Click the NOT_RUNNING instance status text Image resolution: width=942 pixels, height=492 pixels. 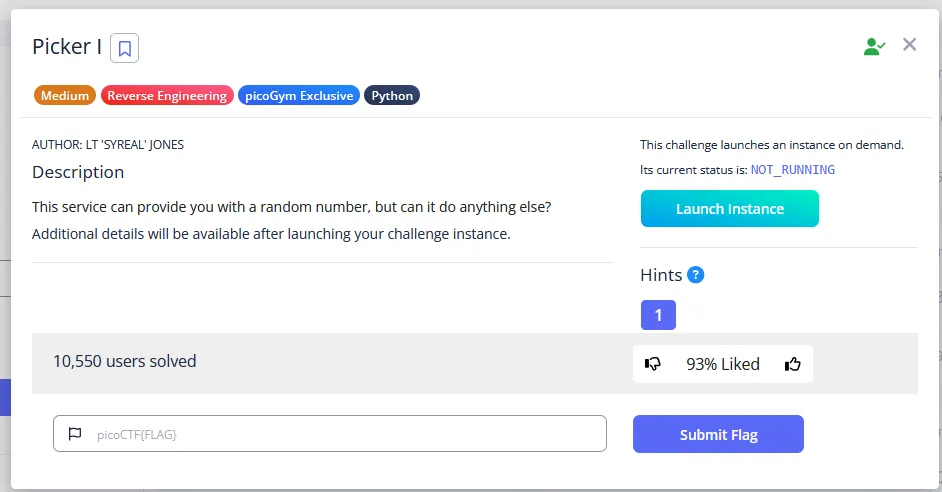pyautogui.click(x=793, y=170)
